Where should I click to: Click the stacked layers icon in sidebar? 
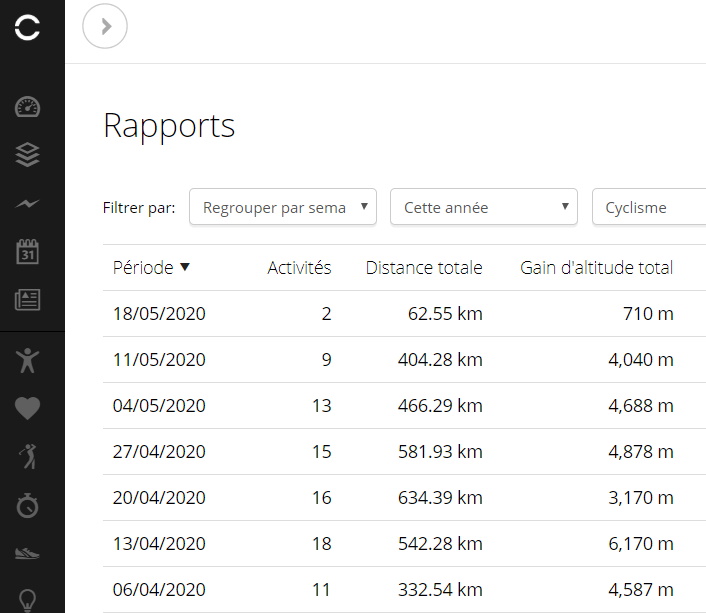28,155
